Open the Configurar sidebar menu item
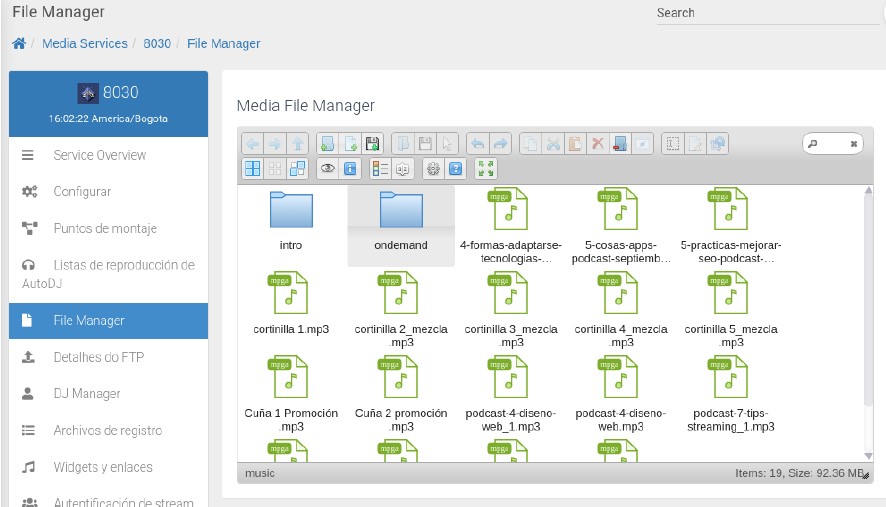886x507 pixels. tap(82, 191)
